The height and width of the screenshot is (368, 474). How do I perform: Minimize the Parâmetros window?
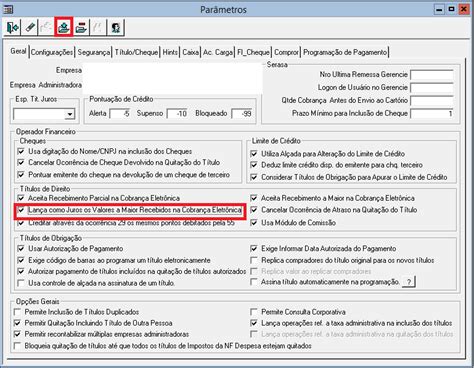pyautogui.click(x=439, y=9)
